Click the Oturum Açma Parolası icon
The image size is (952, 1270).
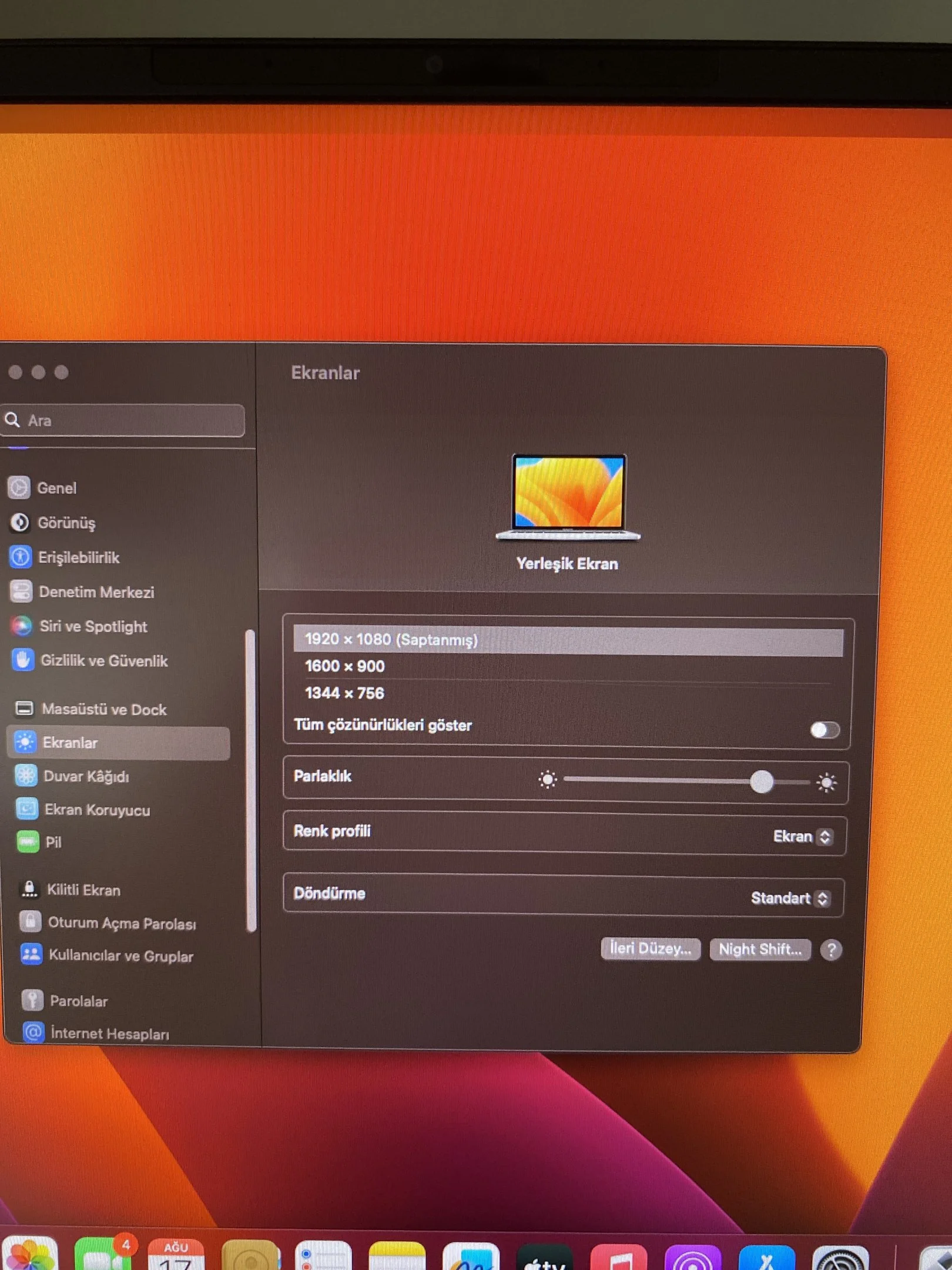pos(30,922)
